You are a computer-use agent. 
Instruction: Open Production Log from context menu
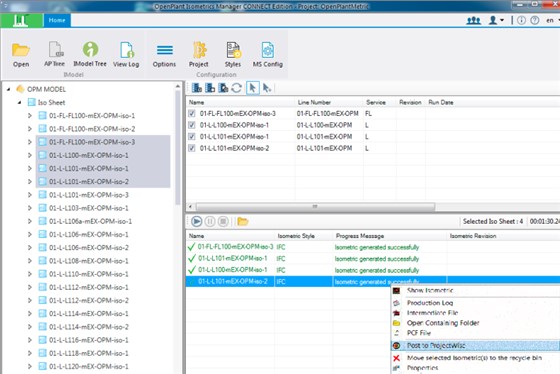tap(475, 303)
